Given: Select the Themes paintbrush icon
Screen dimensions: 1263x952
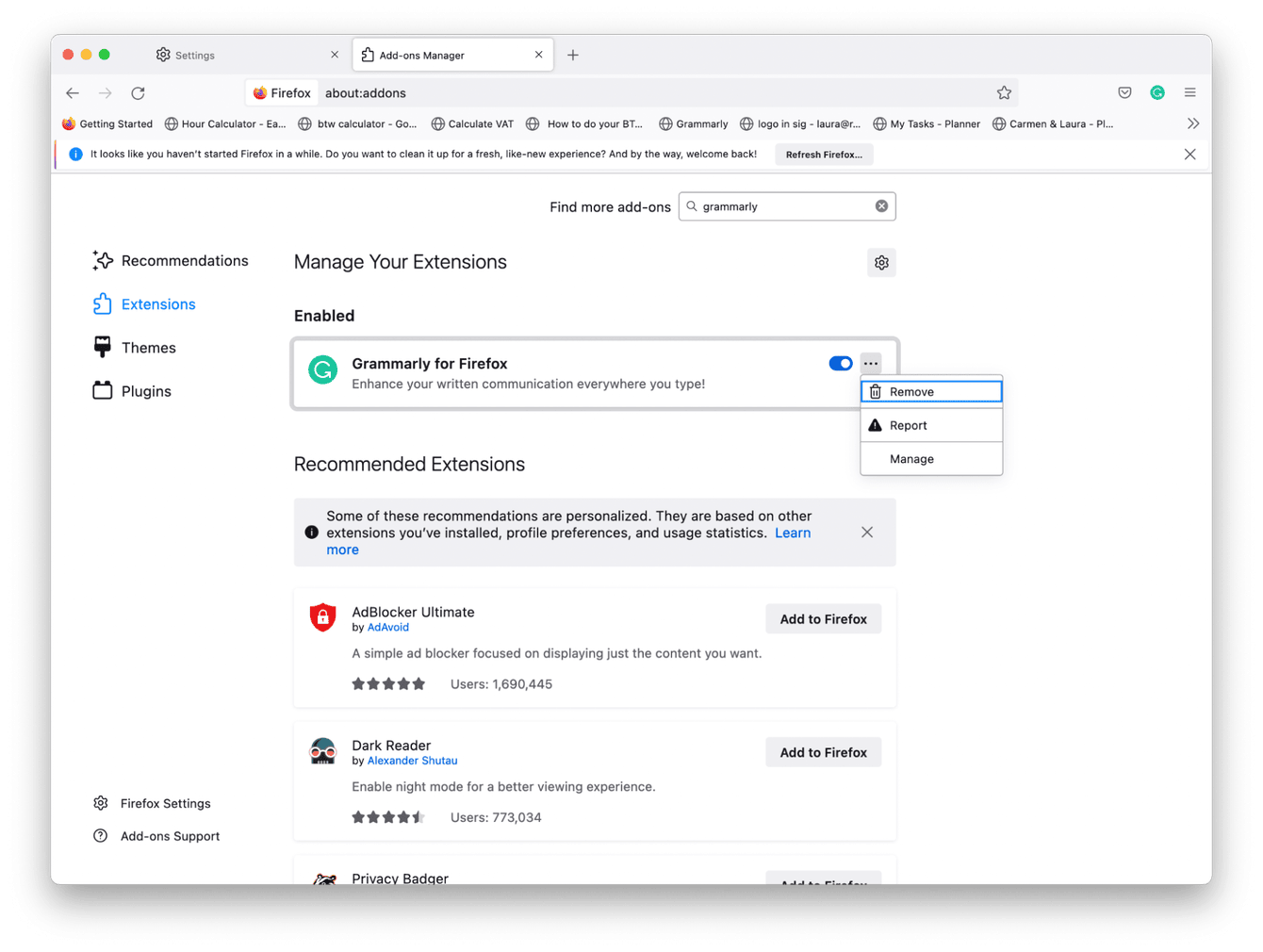Looking at the screenshot, I should (x=102, y=347).
